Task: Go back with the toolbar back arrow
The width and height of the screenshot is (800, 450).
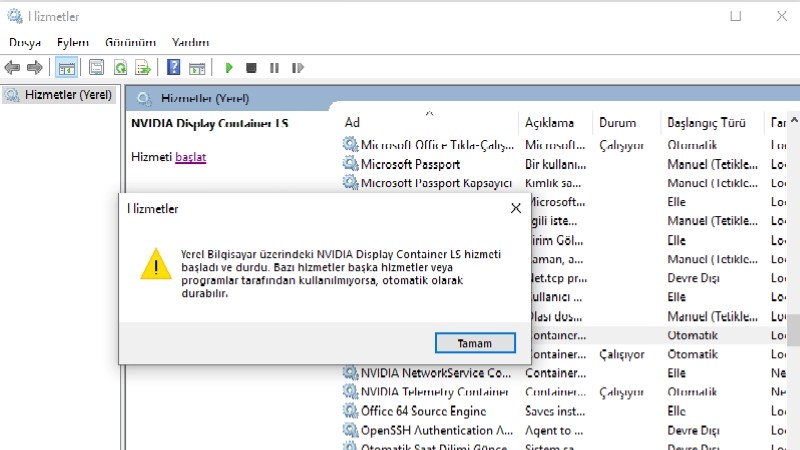Action: click(12, 68)
